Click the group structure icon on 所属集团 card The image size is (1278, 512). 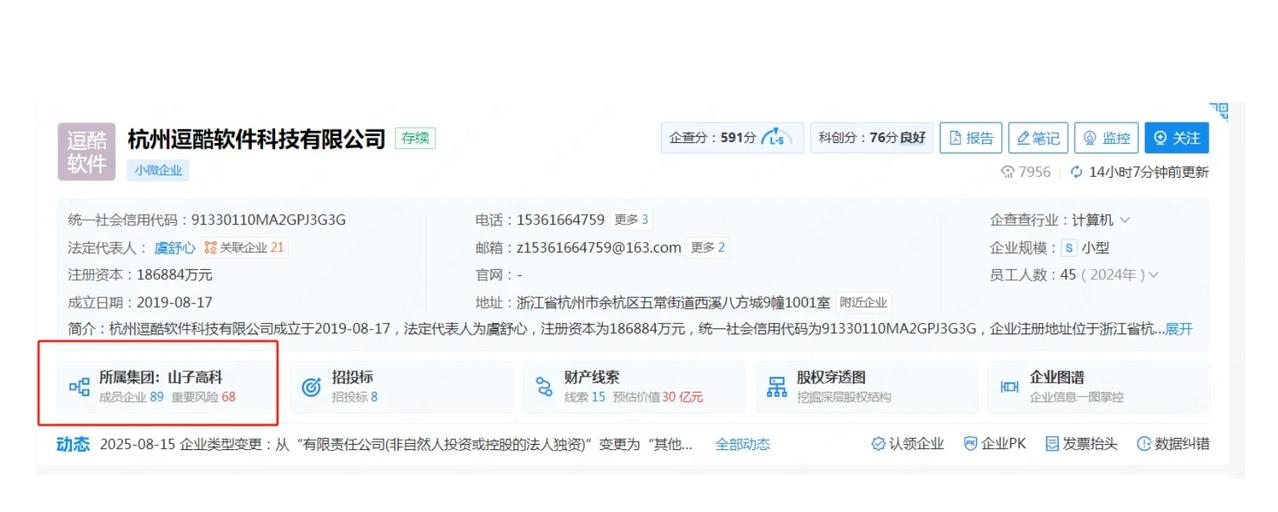pos(79,387)
